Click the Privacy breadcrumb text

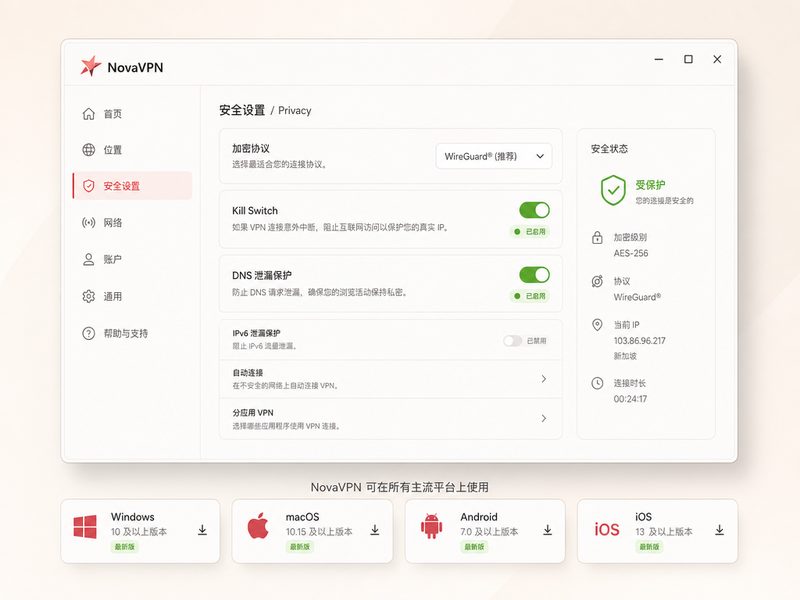[294, 111]
